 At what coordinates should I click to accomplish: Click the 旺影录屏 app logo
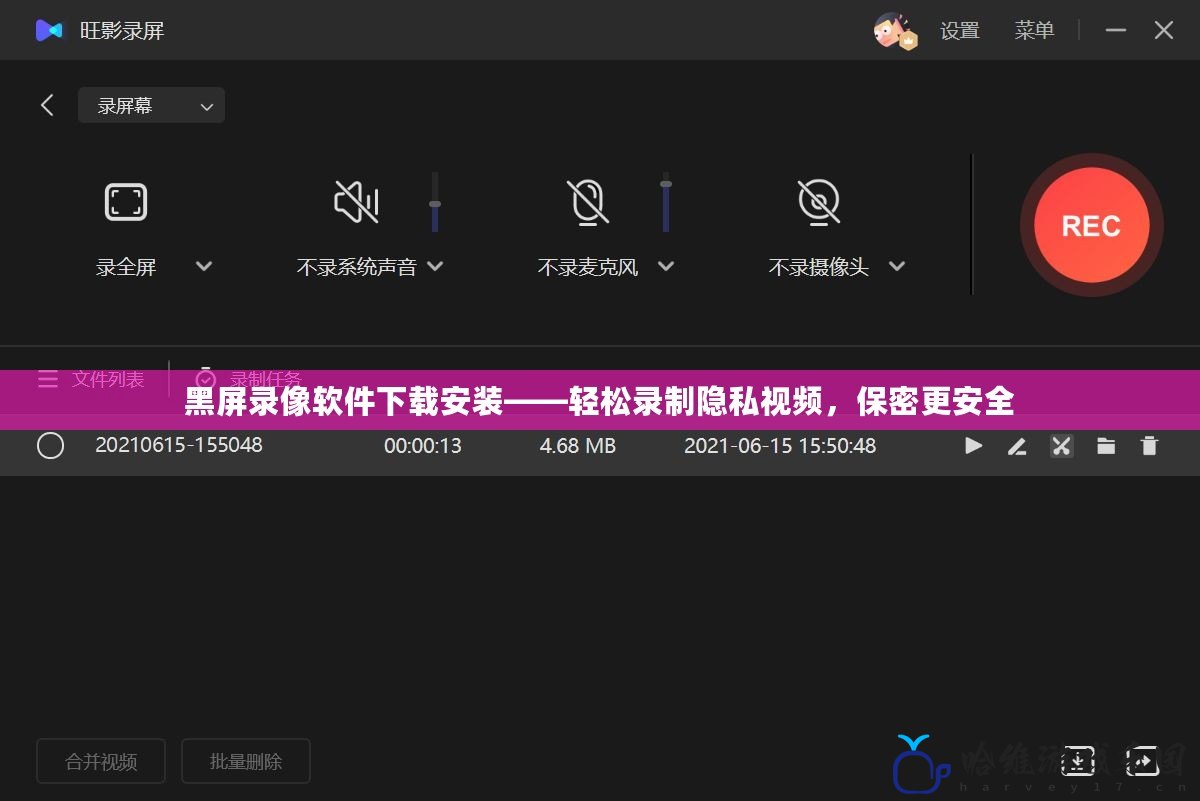click(x=49, y=31)
